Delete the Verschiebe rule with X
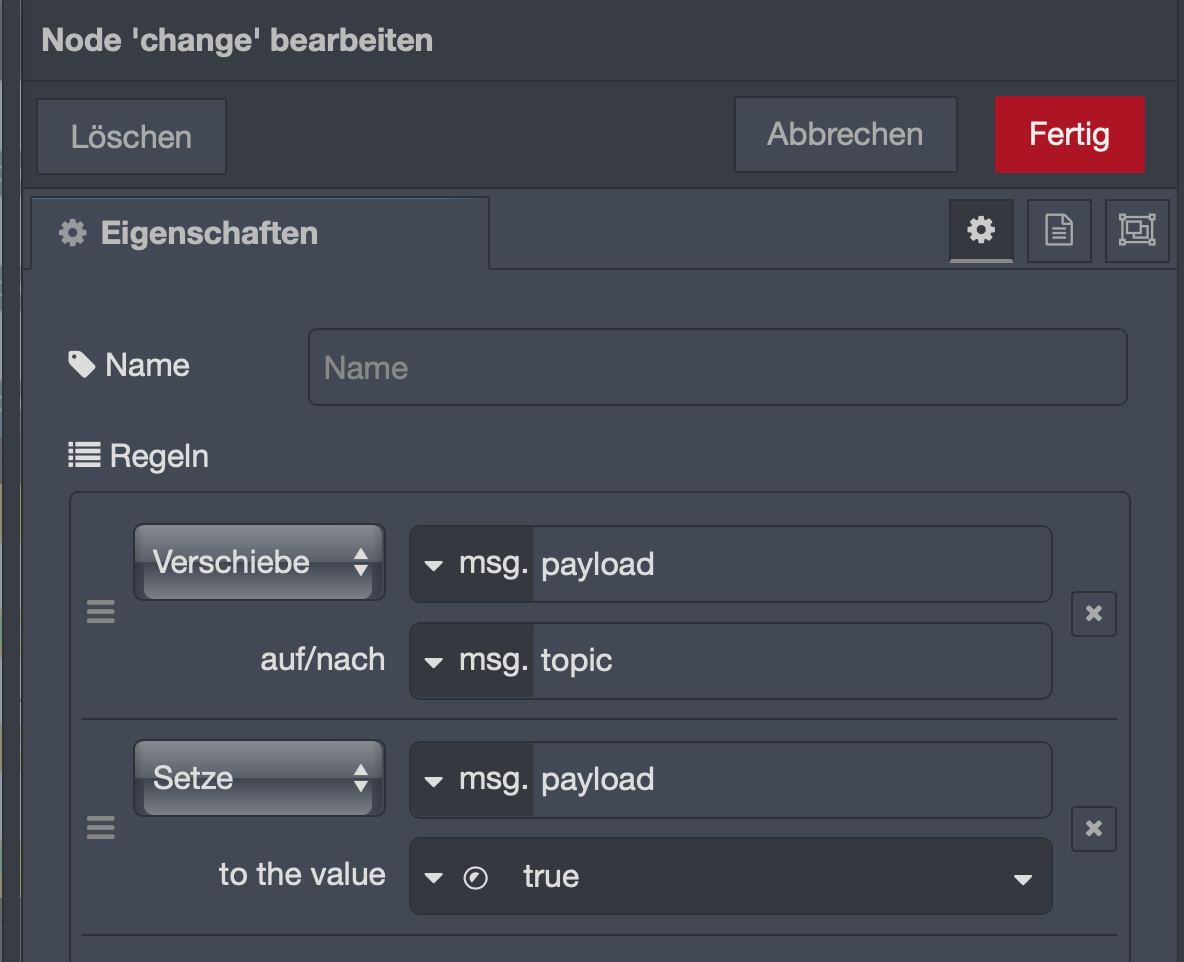 point(1093,614)
